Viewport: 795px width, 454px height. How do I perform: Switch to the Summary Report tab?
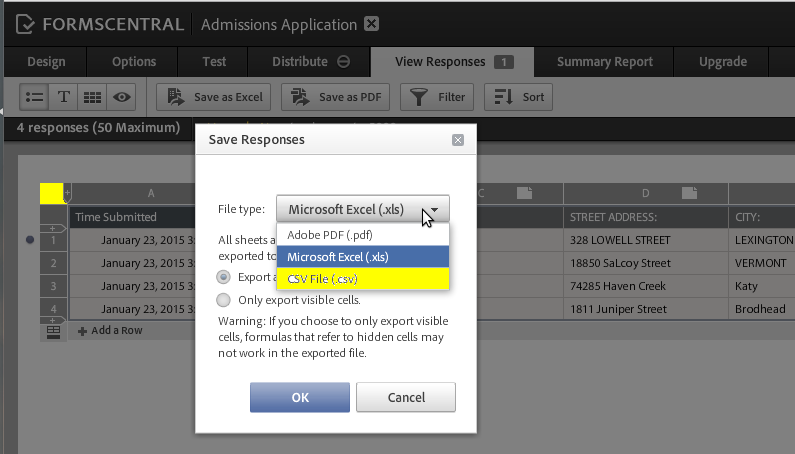(x=604, y=61)
